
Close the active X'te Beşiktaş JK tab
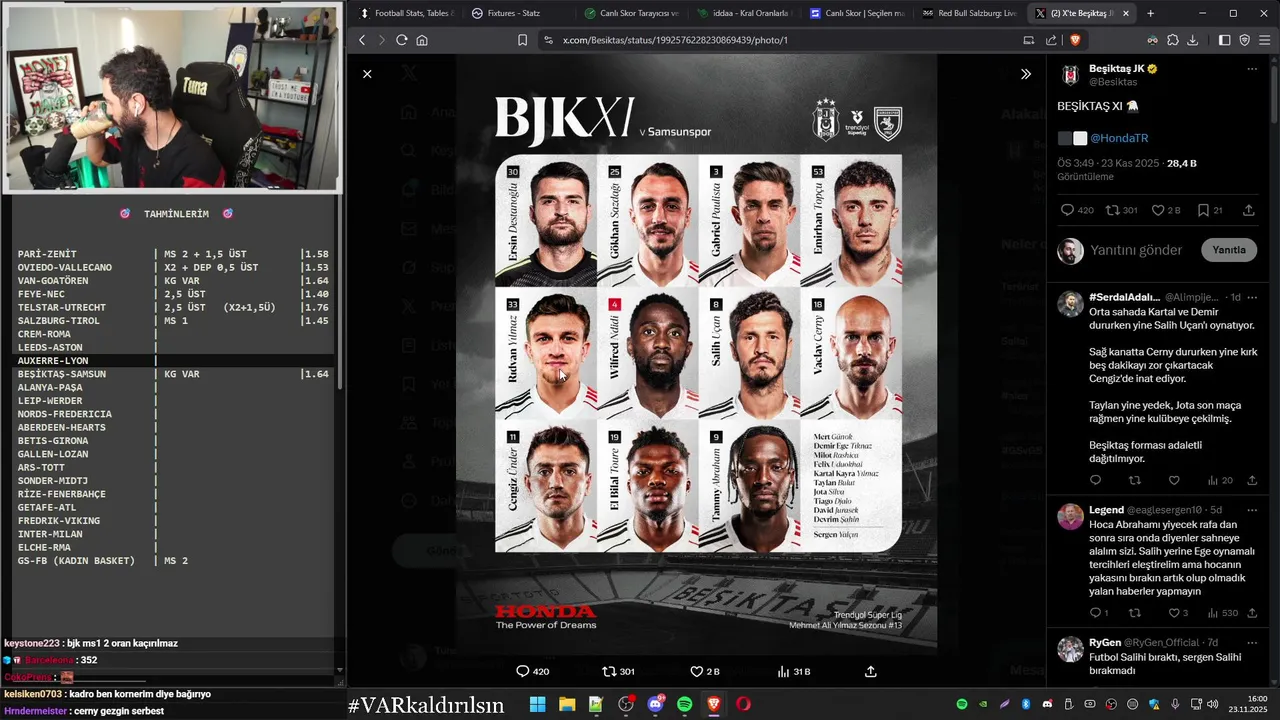(1126, 13)
